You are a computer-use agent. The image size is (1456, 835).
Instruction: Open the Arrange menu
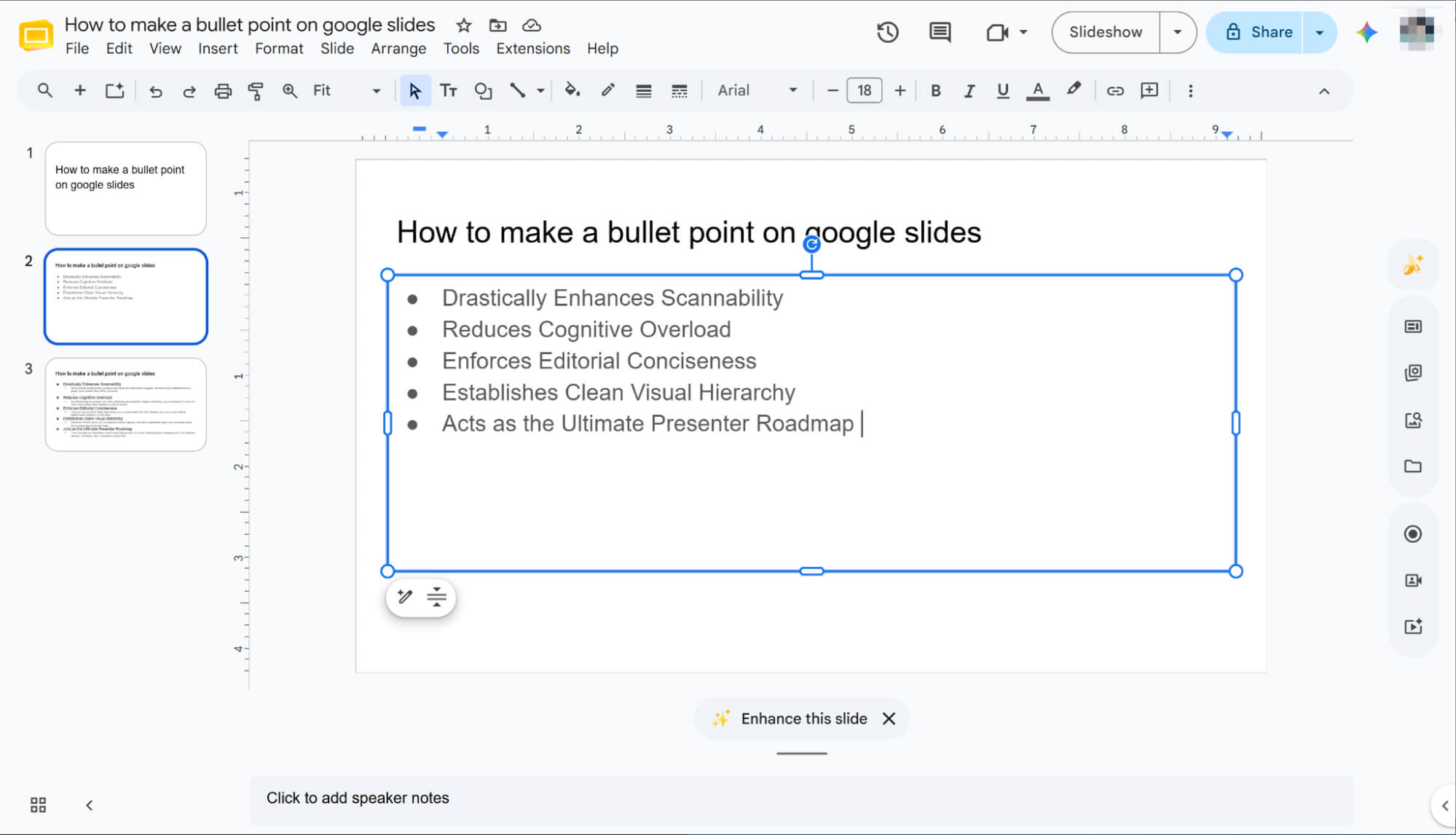pos(398,49)
